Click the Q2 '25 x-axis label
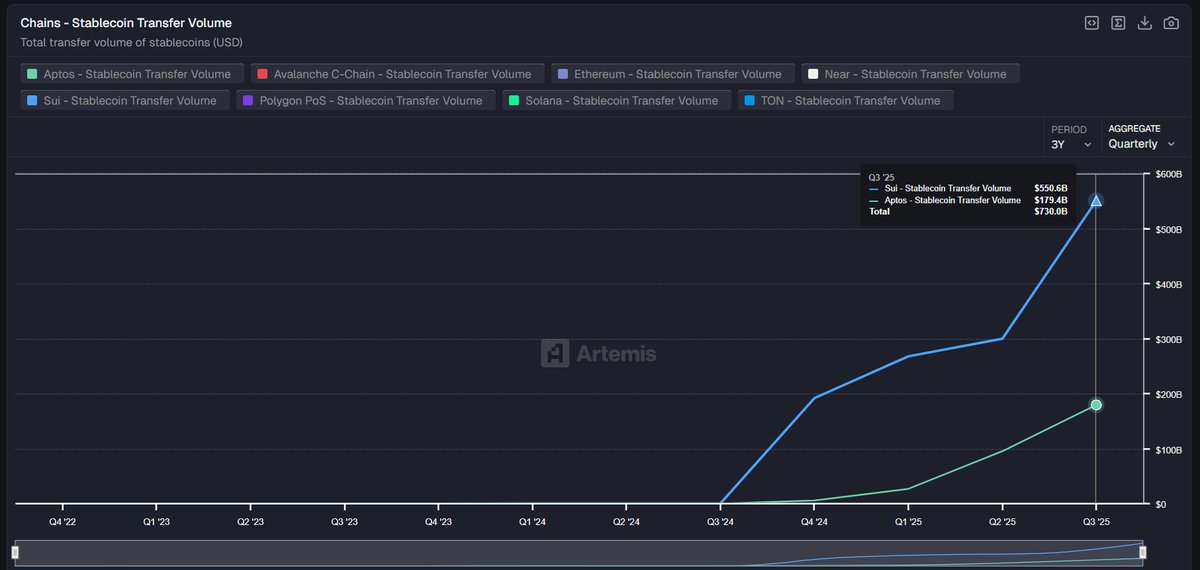1200x570 pixels. pyautogui.click(x=1002, y=522)
